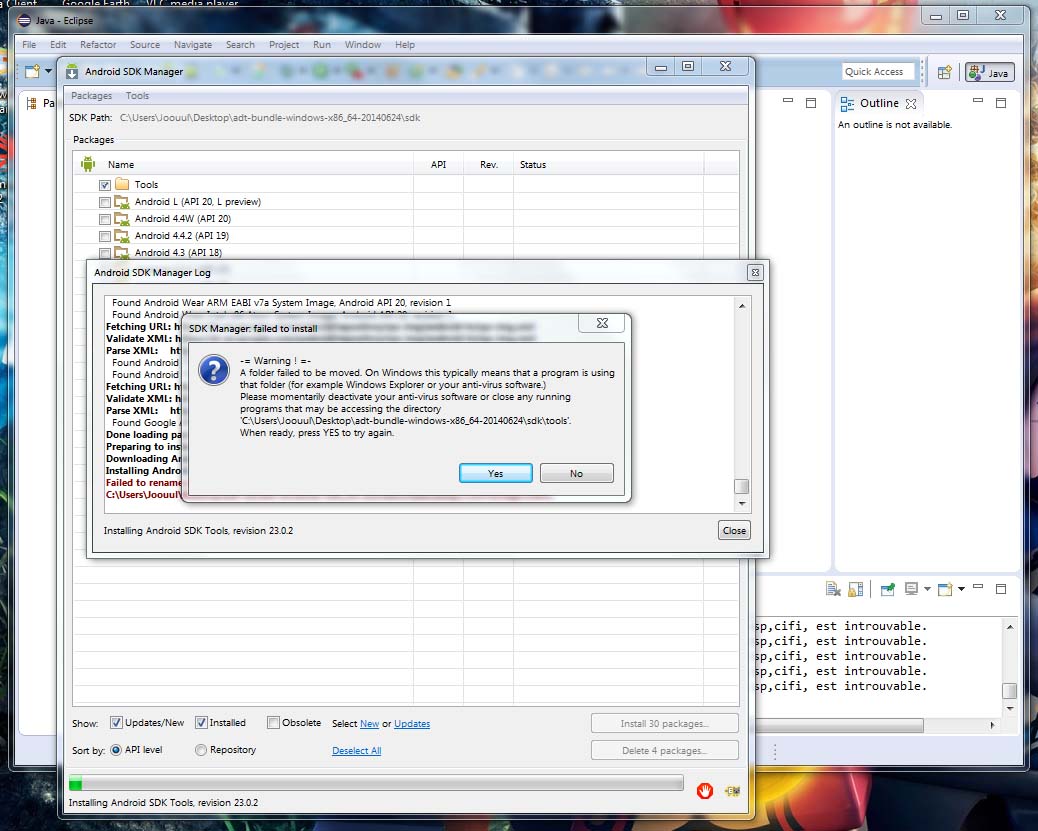Screen dimensions: 1038x831
Task: Select the Android 4.3 (API 18) row
Action: pos(405,253)
